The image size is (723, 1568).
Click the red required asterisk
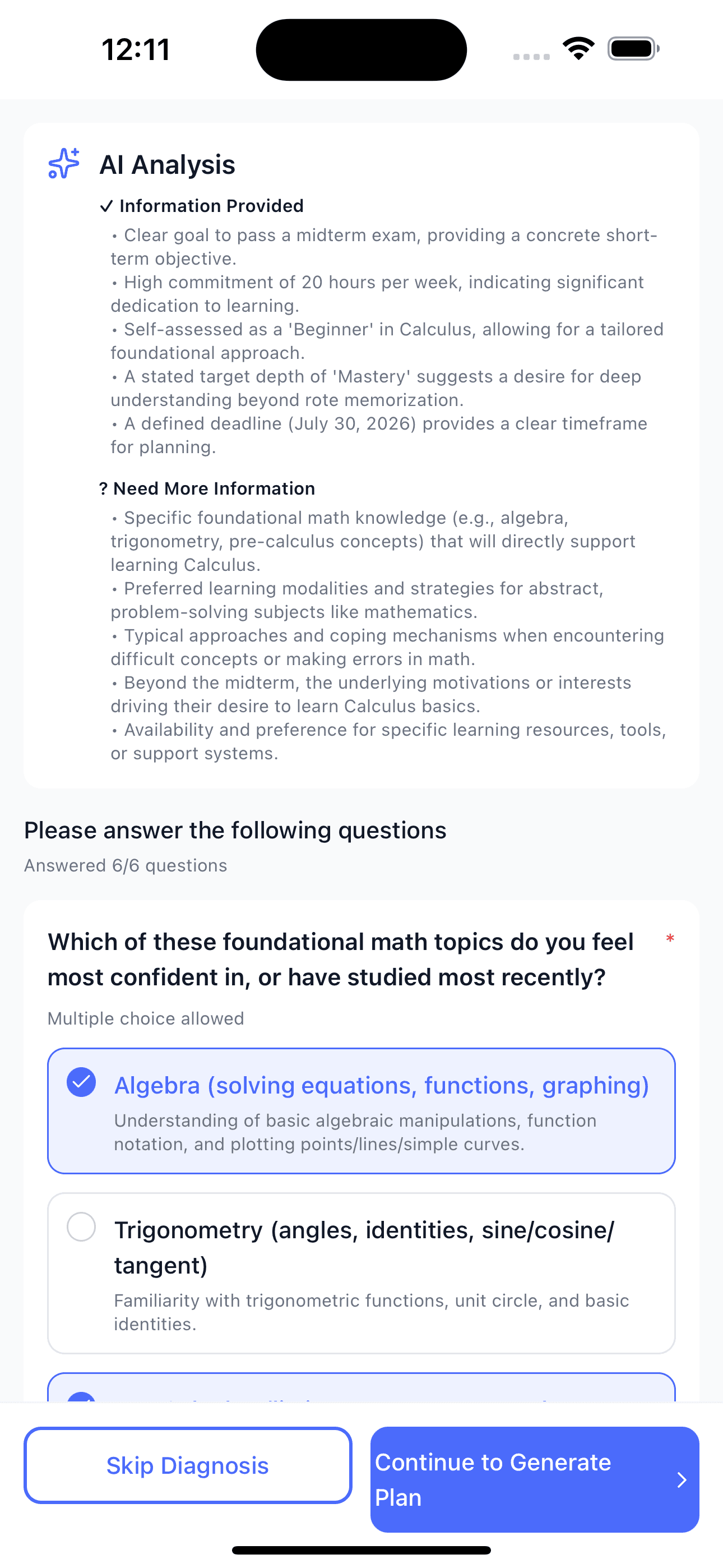tap(670, 939)
